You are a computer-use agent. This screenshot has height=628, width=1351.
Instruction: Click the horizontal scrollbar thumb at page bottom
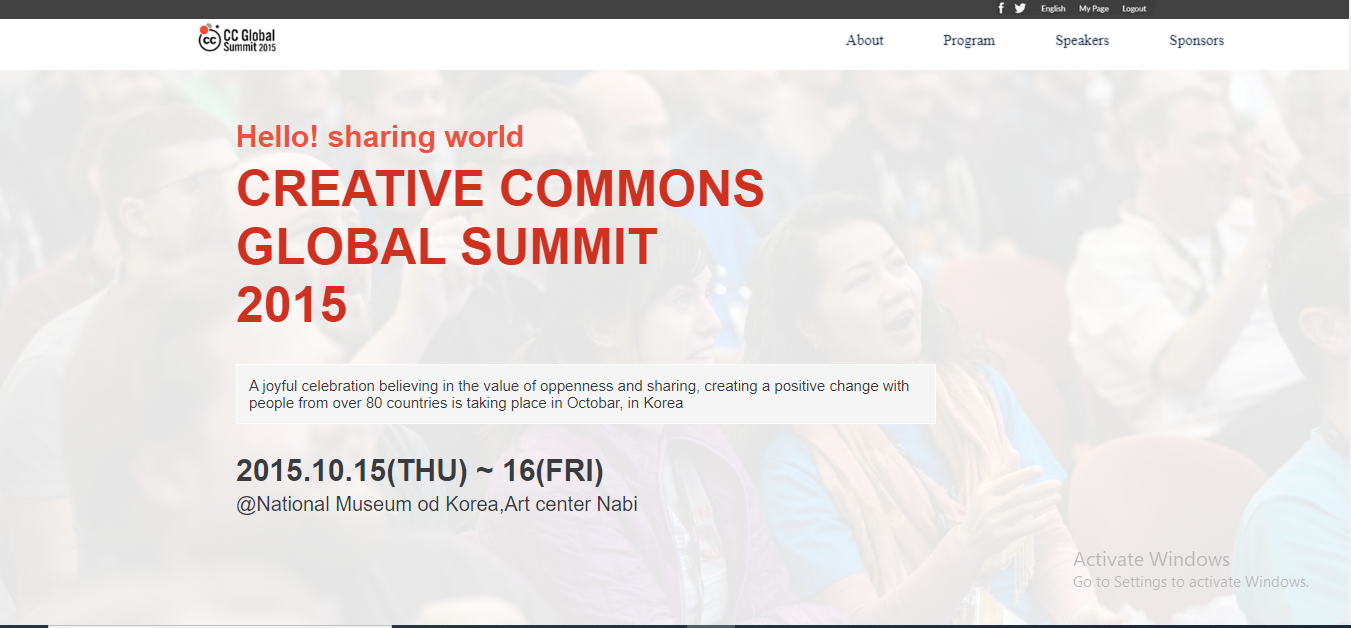click(220, 625)
